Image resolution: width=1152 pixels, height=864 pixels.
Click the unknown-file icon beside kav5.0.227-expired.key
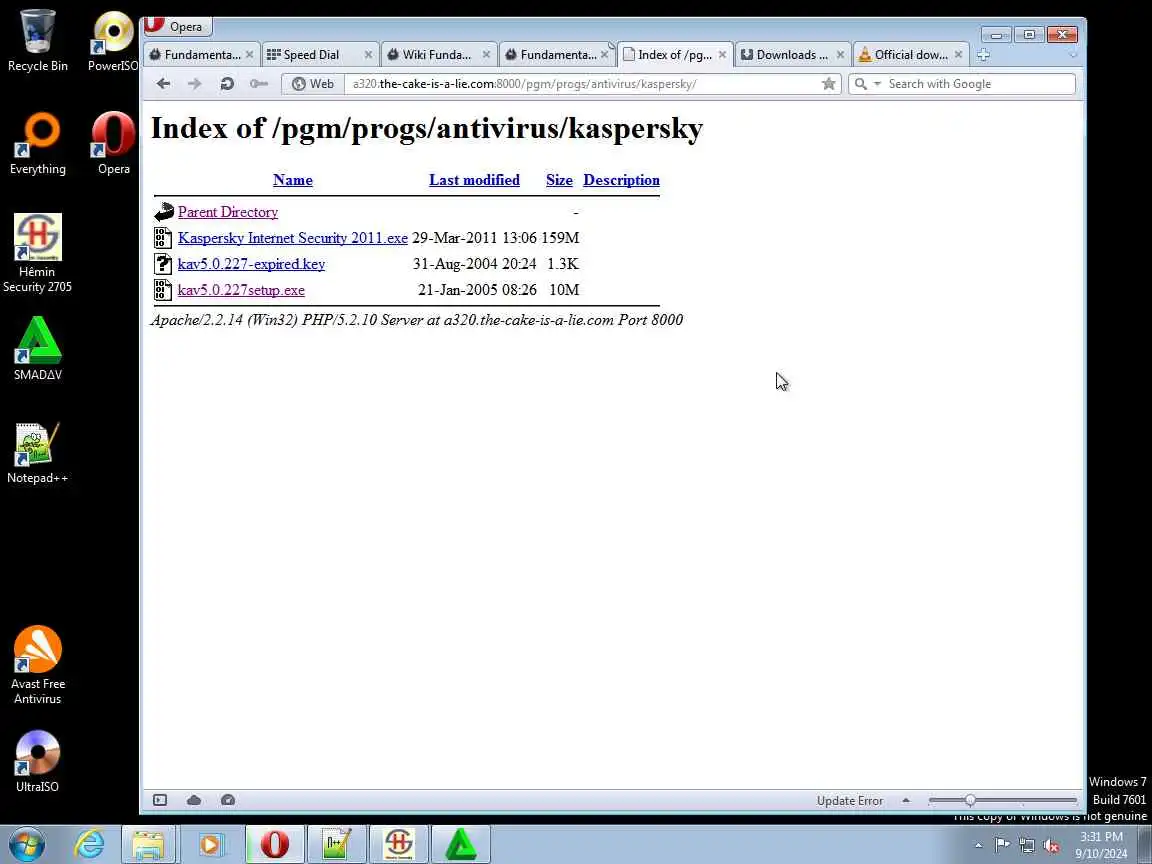(x=162, y=264)
